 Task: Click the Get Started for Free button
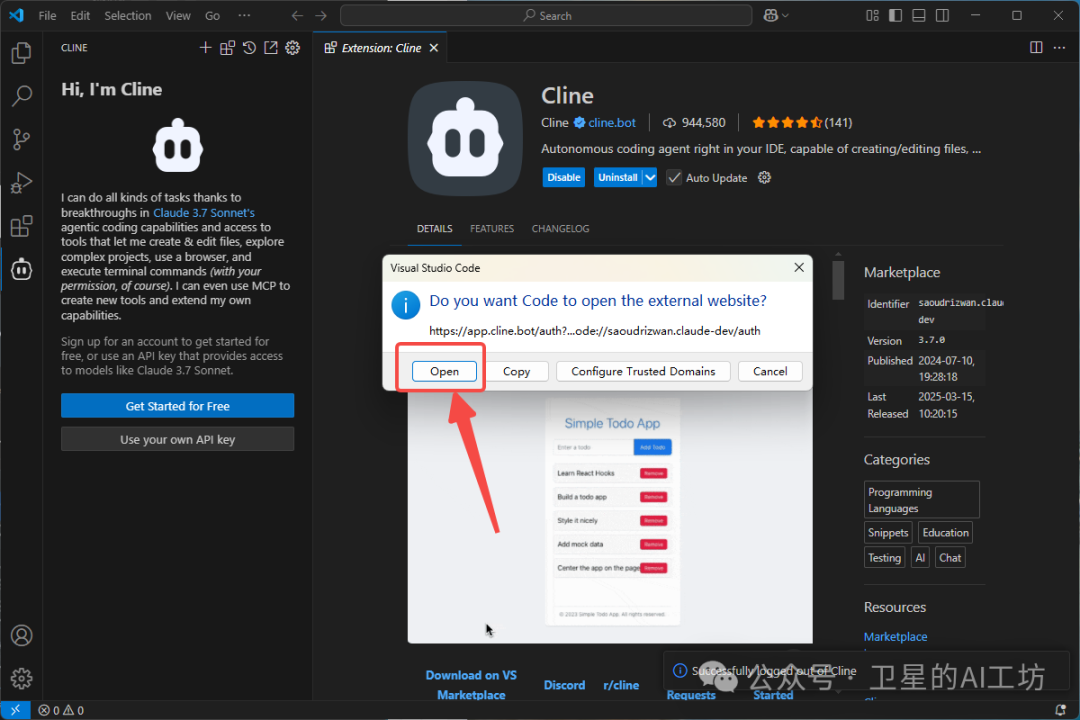[177, 406]
